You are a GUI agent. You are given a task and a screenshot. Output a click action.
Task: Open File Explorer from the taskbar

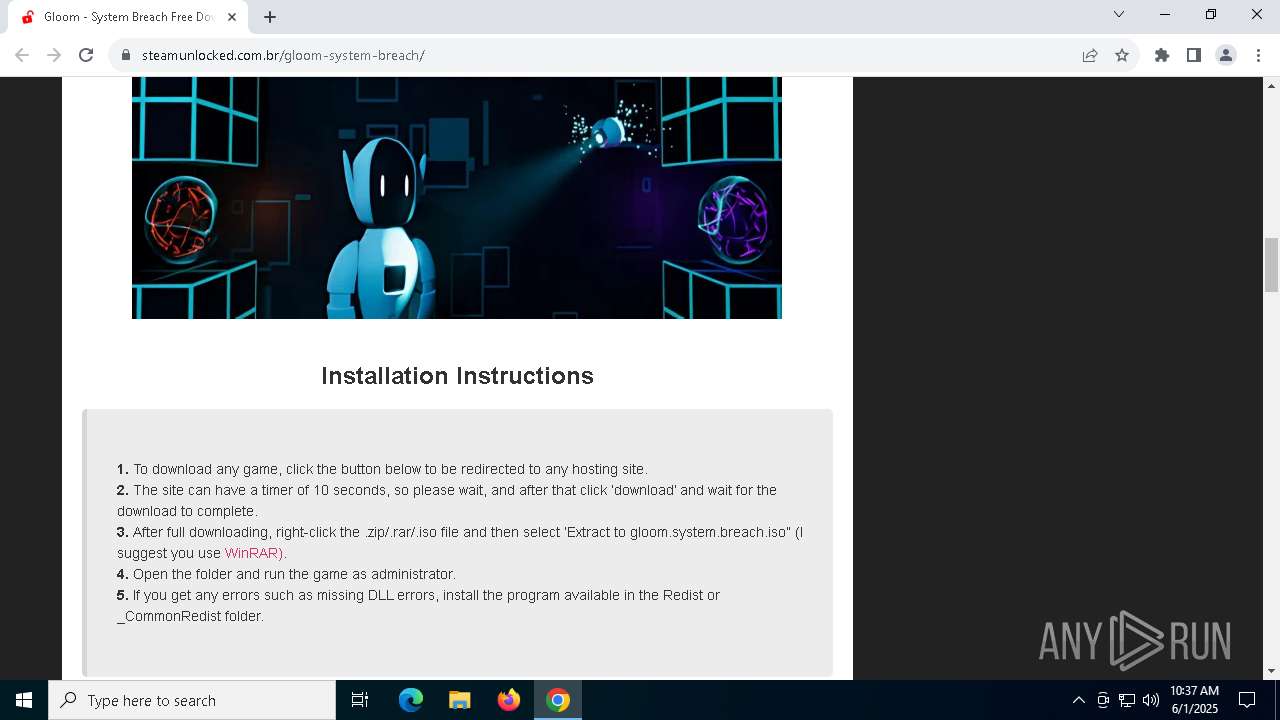pos(460,700)
